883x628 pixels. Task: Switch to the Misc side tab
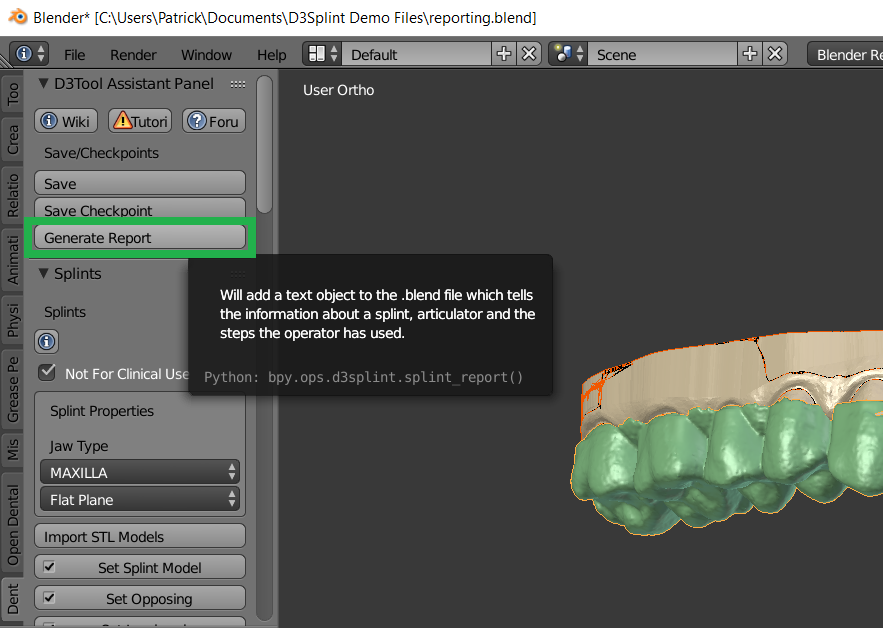click(x=12, y=449)
